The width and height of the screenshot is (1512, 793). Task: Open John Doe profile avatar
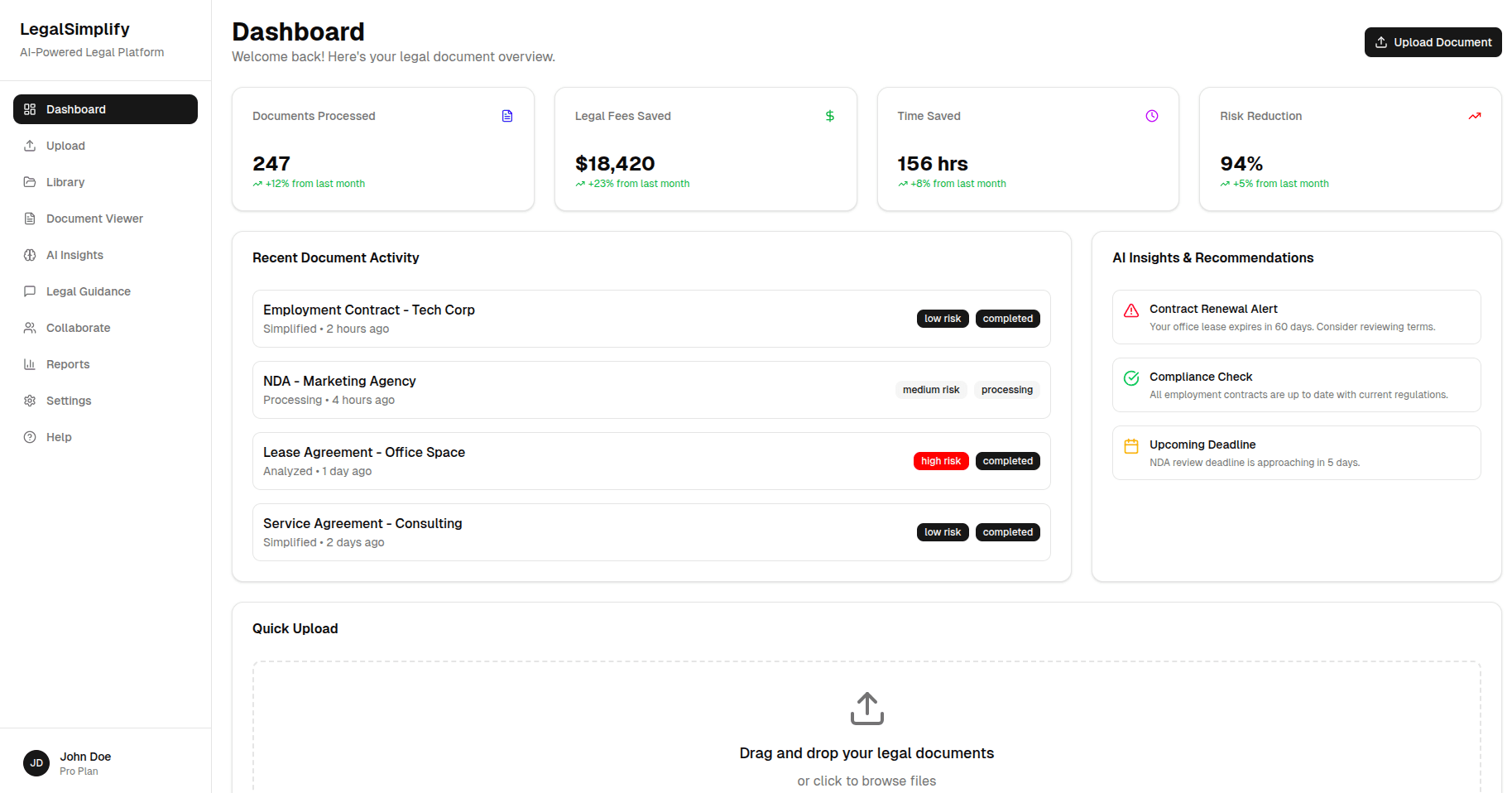pyautogui.click(x=36, y=762)
